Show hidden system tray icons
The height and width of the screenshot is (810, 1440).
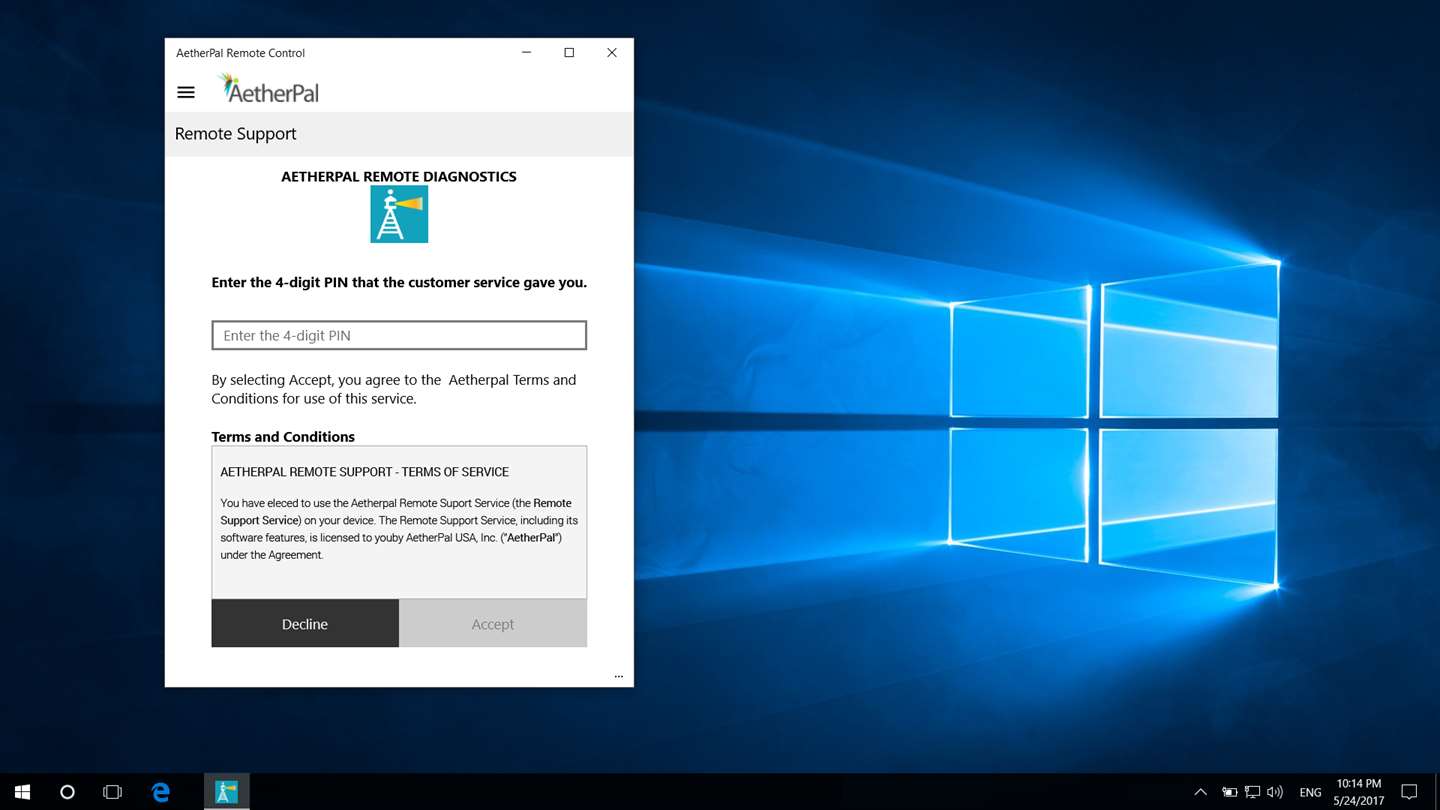tap(1201, 792)
